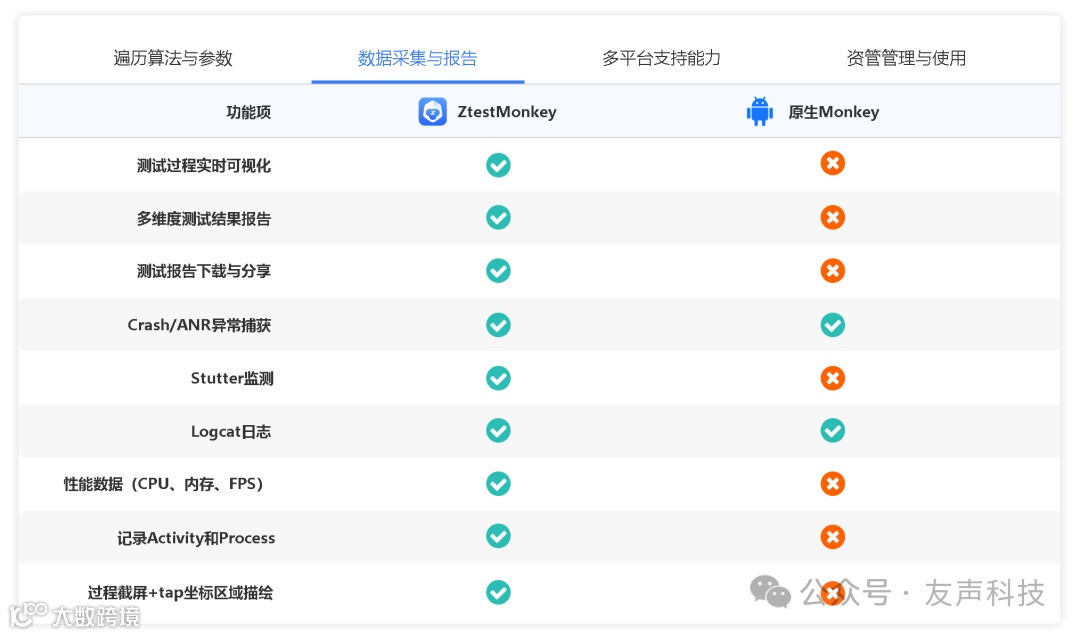Image resolution: width=1080 pixels, height=636 pixels.
Task: Select the 数据采集与报告 tab
Action: pos(417,58)
